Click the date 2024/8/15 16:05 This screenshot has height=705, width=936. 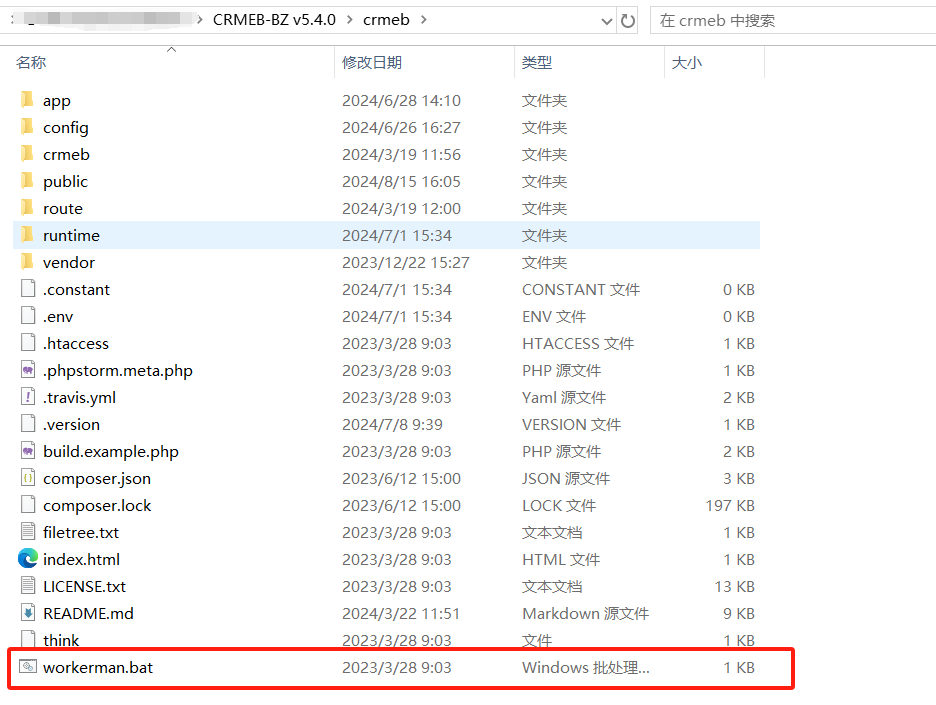tap(401, 181)
